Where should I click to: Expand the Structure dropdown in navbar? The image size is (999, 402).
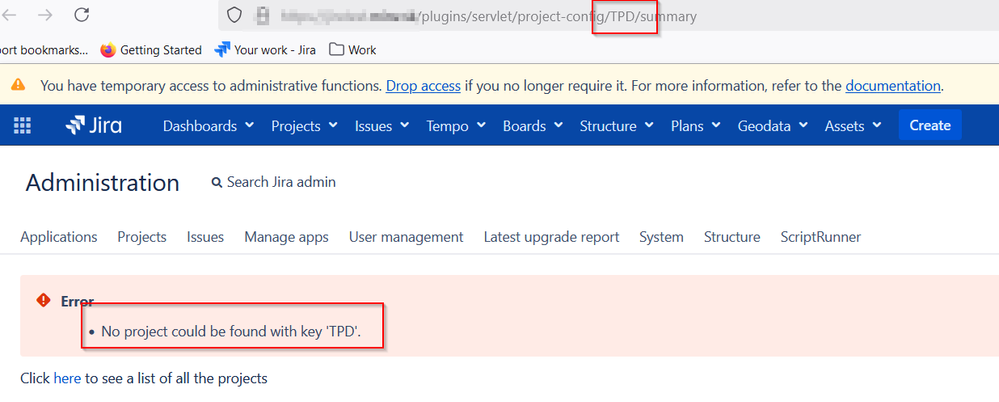(x=616, y=126)
